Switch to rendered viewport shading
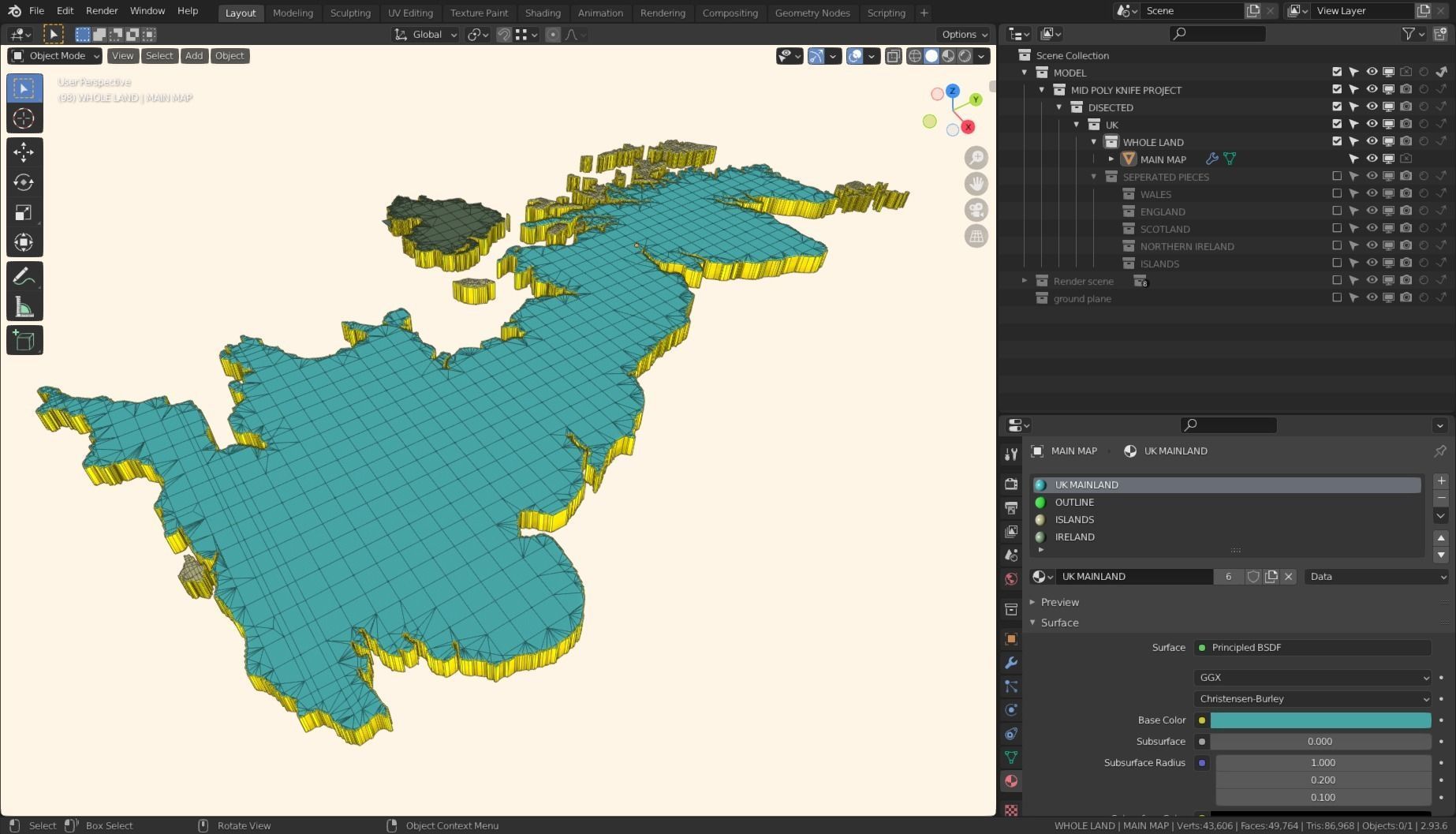Image resolution: width=1456 pixels, height=834 pixels. click(965, 56)
